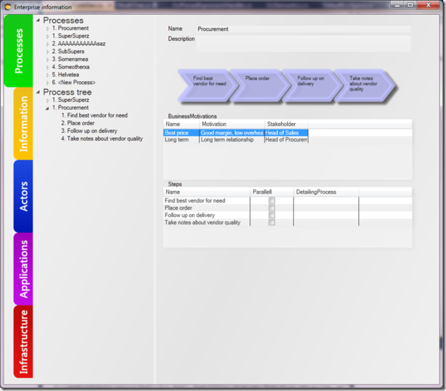
Task: Enable Parallell for Take notes about vendor quality
Action: point(272,222)
